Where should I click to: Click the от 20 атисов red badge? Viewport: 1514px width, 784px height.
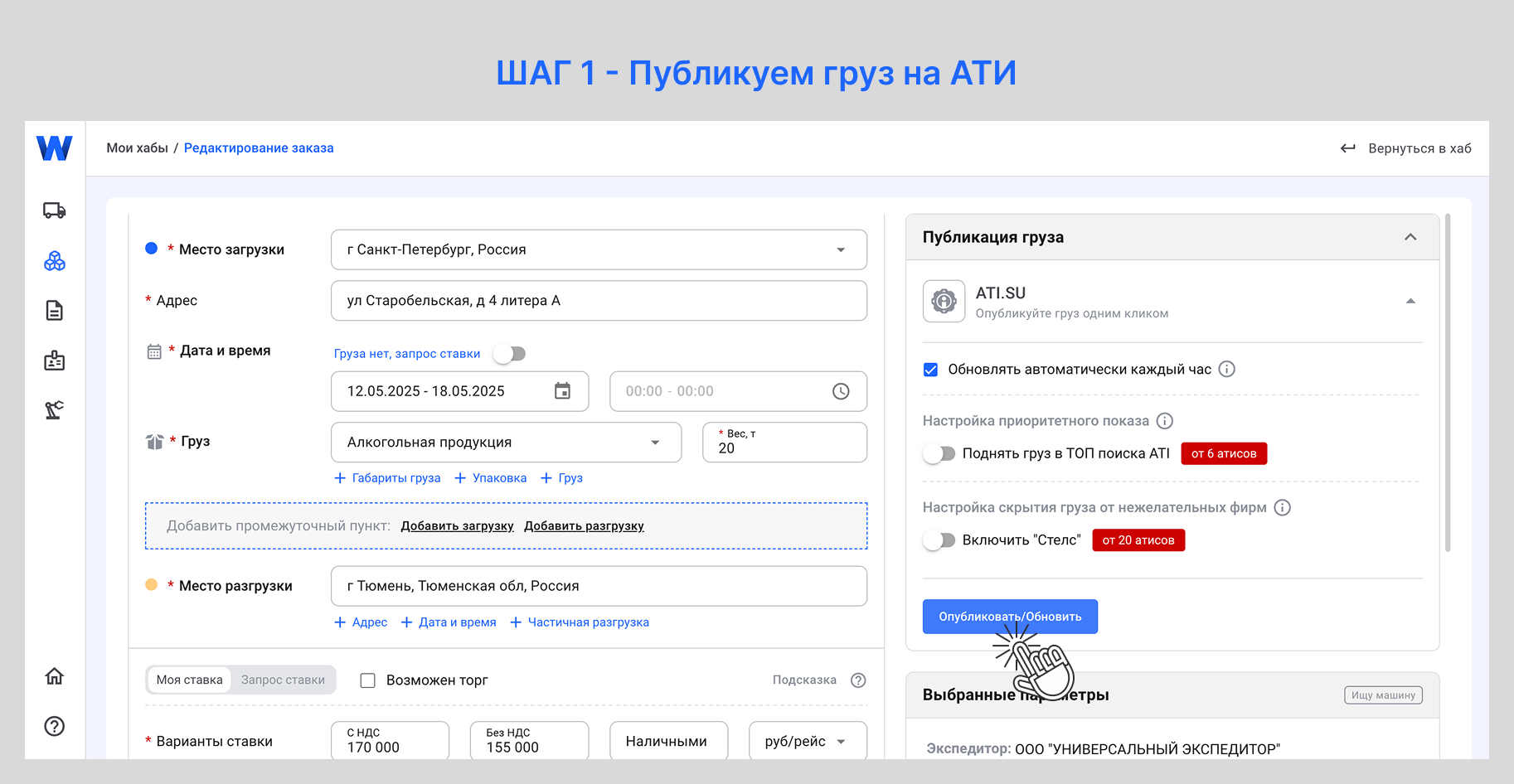click(1138, 540)
